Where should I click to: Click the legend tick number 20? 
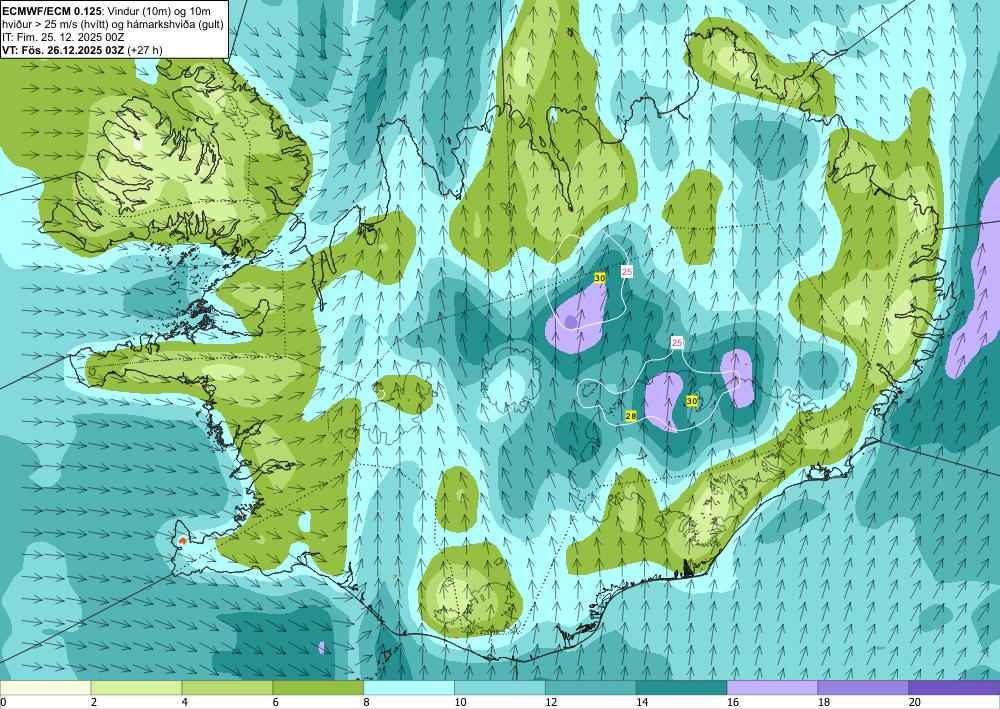pos(915,703)
